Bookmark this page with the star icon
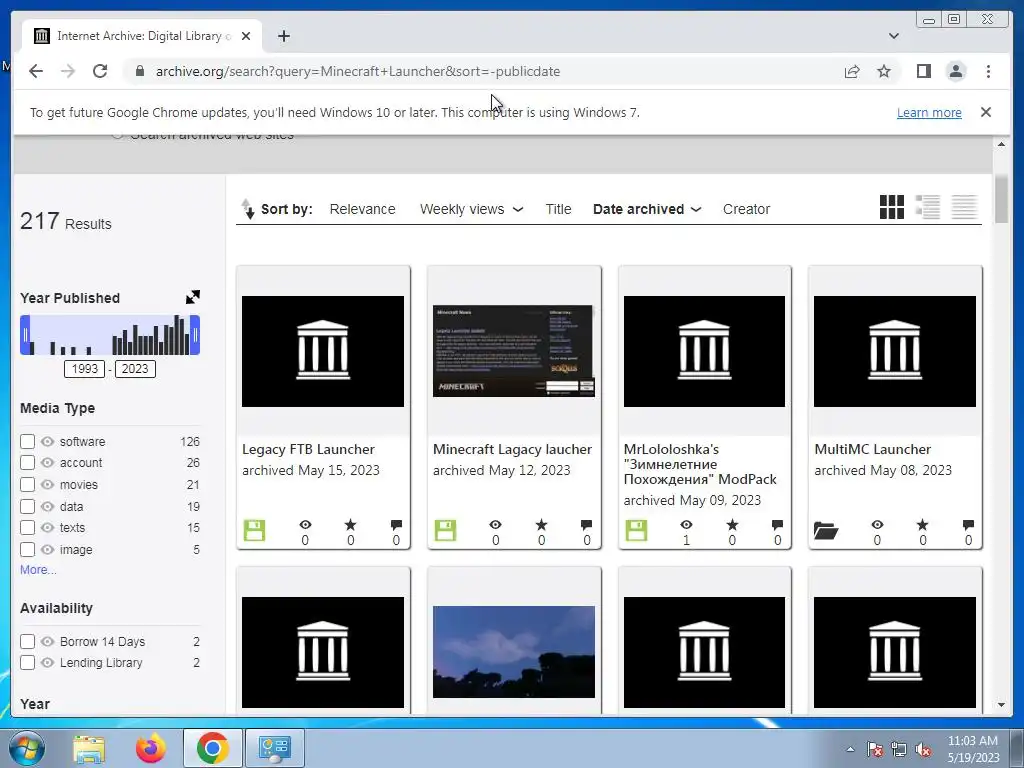 tap(884, 71)
